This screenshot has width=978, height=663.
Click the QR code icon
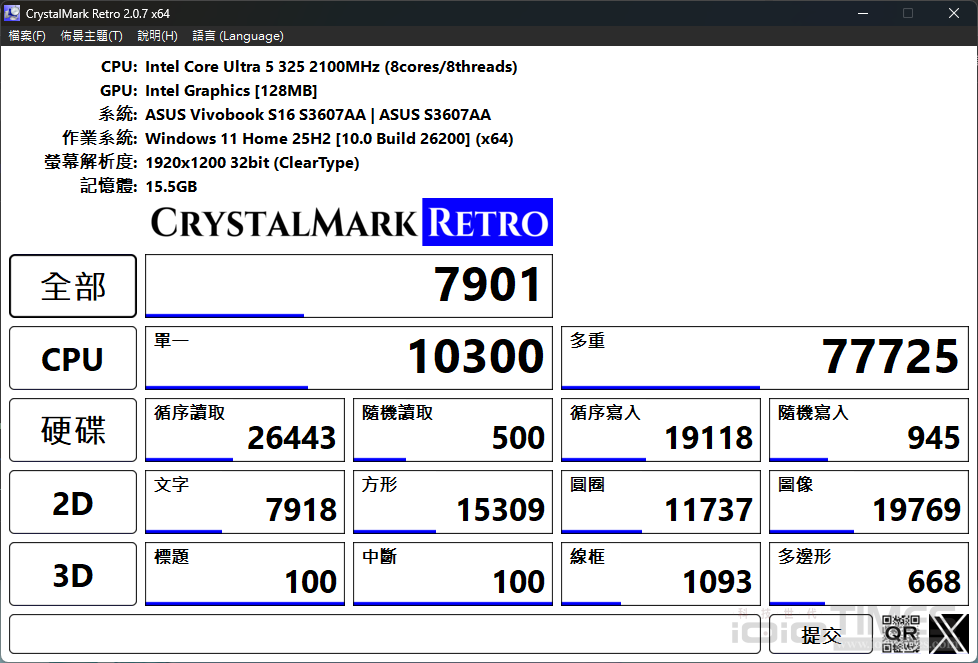(899, 634)
